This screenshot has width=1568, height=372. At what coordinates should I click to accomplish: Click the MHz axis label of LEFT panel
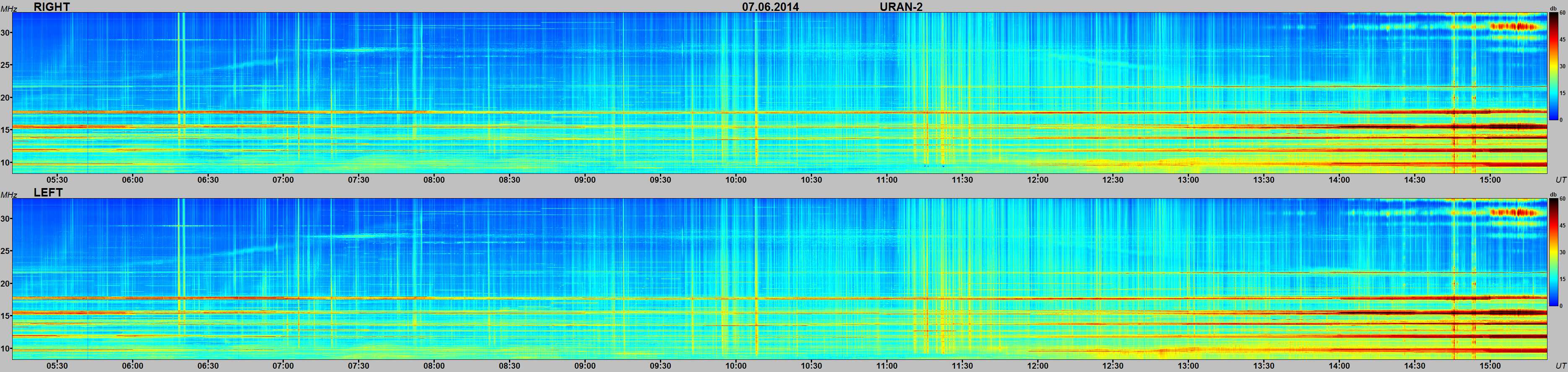[x=8, y=194]
